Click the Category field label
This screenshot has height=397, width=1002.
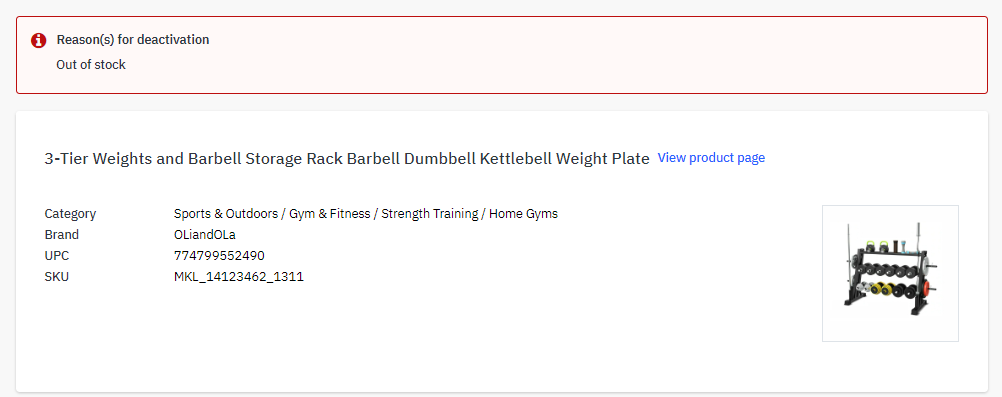(x=70, y=214)
